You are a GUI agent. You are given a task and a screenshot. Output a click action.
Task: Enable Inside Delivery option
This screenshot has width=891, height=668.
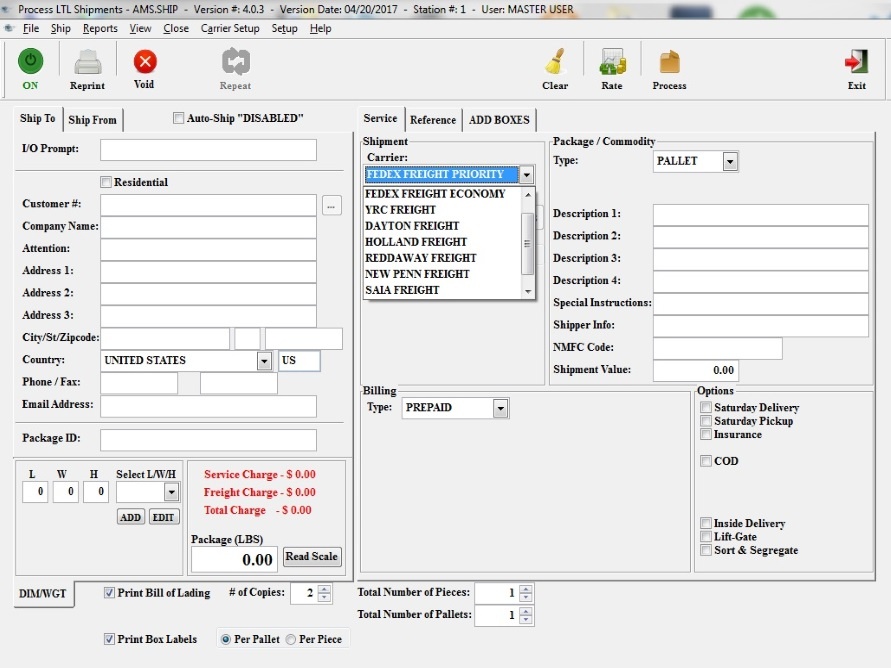706,523
